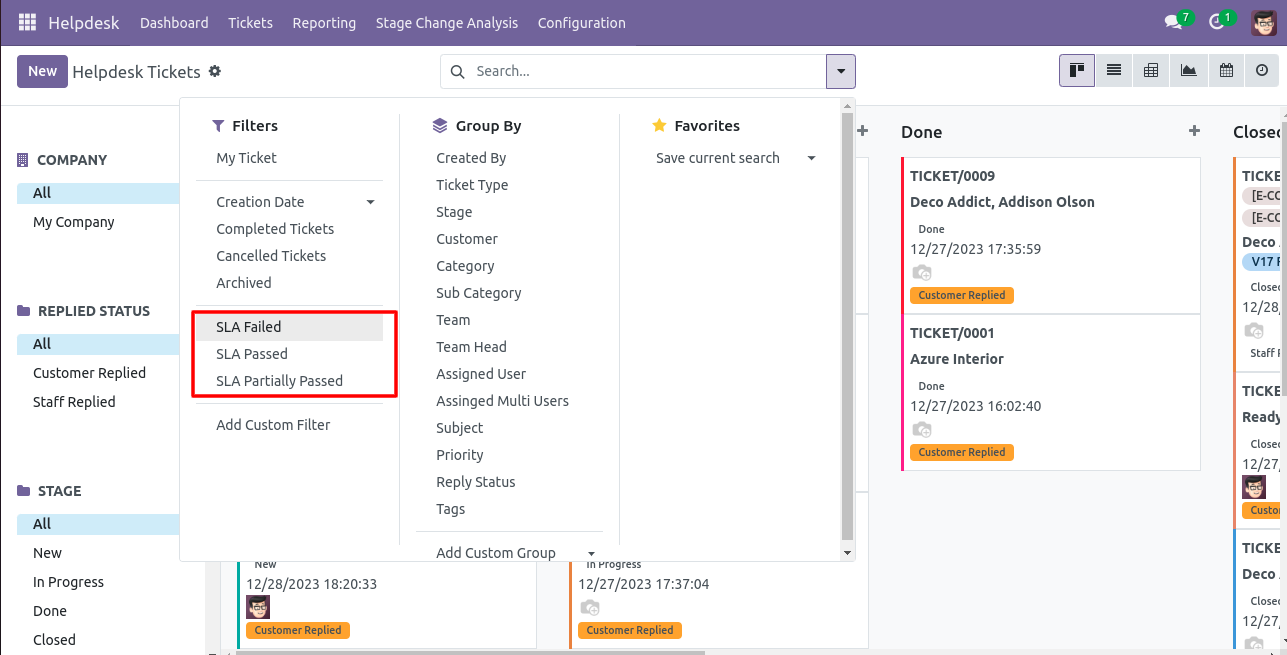This screenshot has width=1287, height=655.
Task: Open the user avatar menu
Action: pos(1264,22)
